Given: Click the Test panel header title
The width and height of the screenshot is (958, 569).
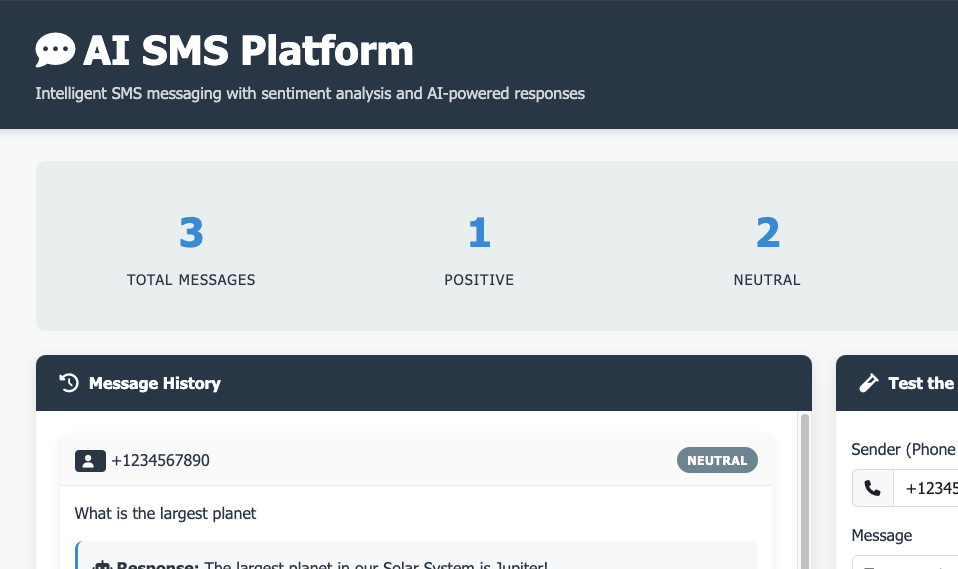Looking at the screenshot, I should tap(920, 383).
